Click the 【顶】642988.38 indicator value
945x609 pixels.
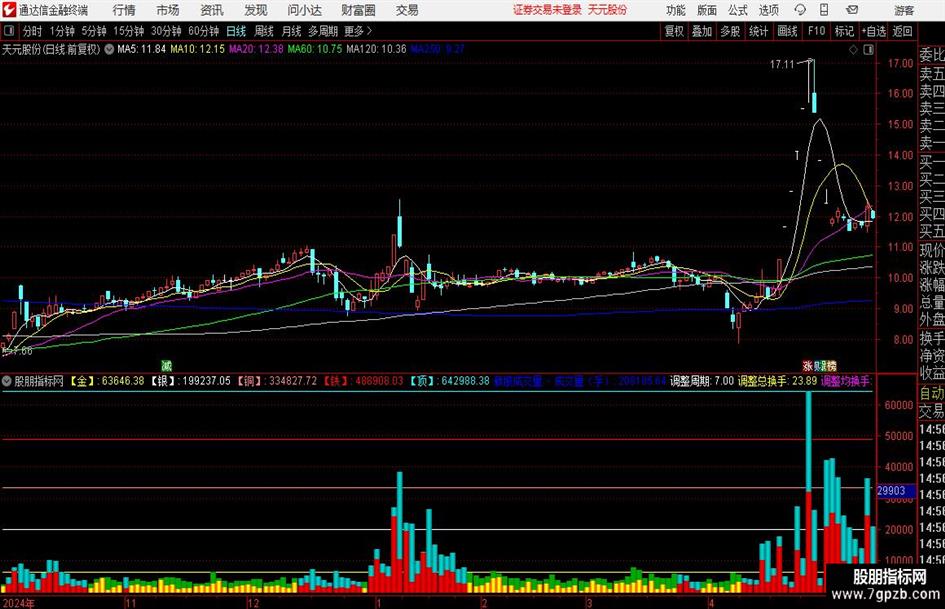[x=449, y=381]
